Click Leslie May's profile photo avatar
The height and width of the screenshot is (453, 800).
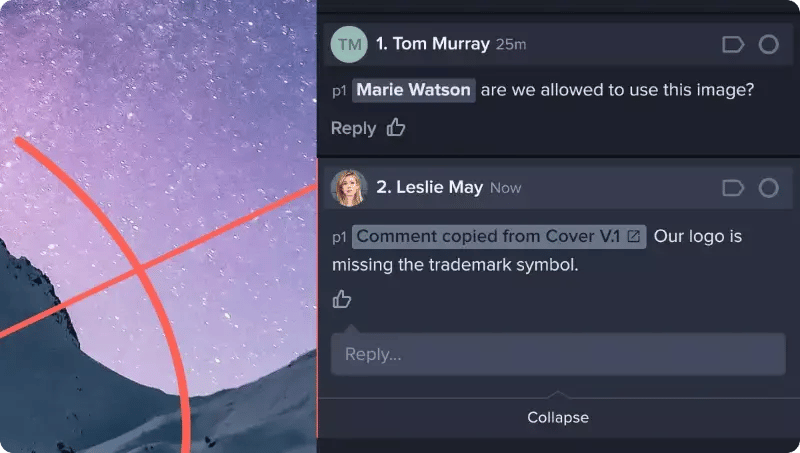point(349,188)
